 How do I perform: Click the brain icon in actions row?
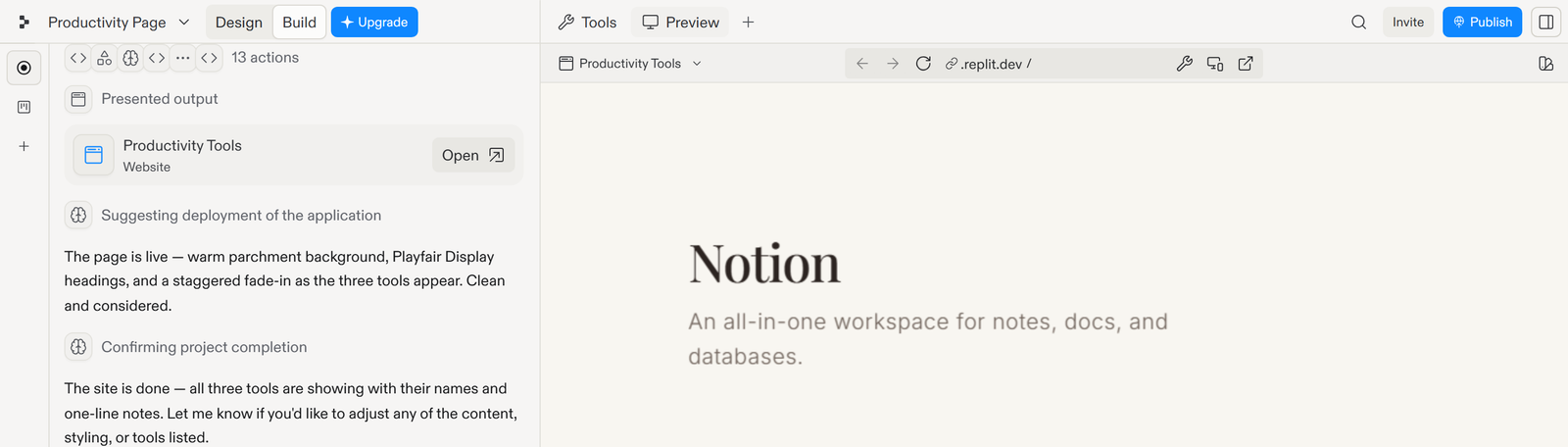[130, 58]
